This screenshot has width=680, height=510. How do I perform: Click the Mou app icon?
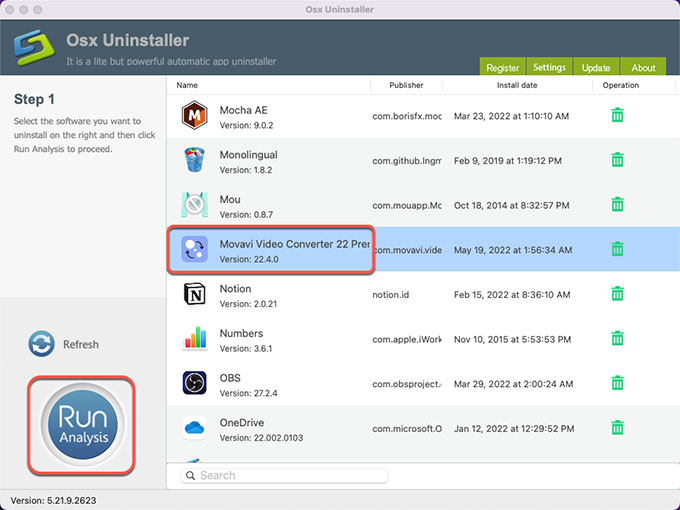(x=194, y=205)
